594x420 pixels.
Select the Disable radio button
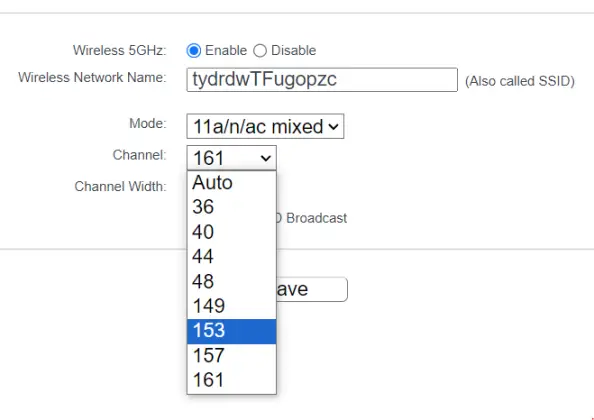[260, 50]
